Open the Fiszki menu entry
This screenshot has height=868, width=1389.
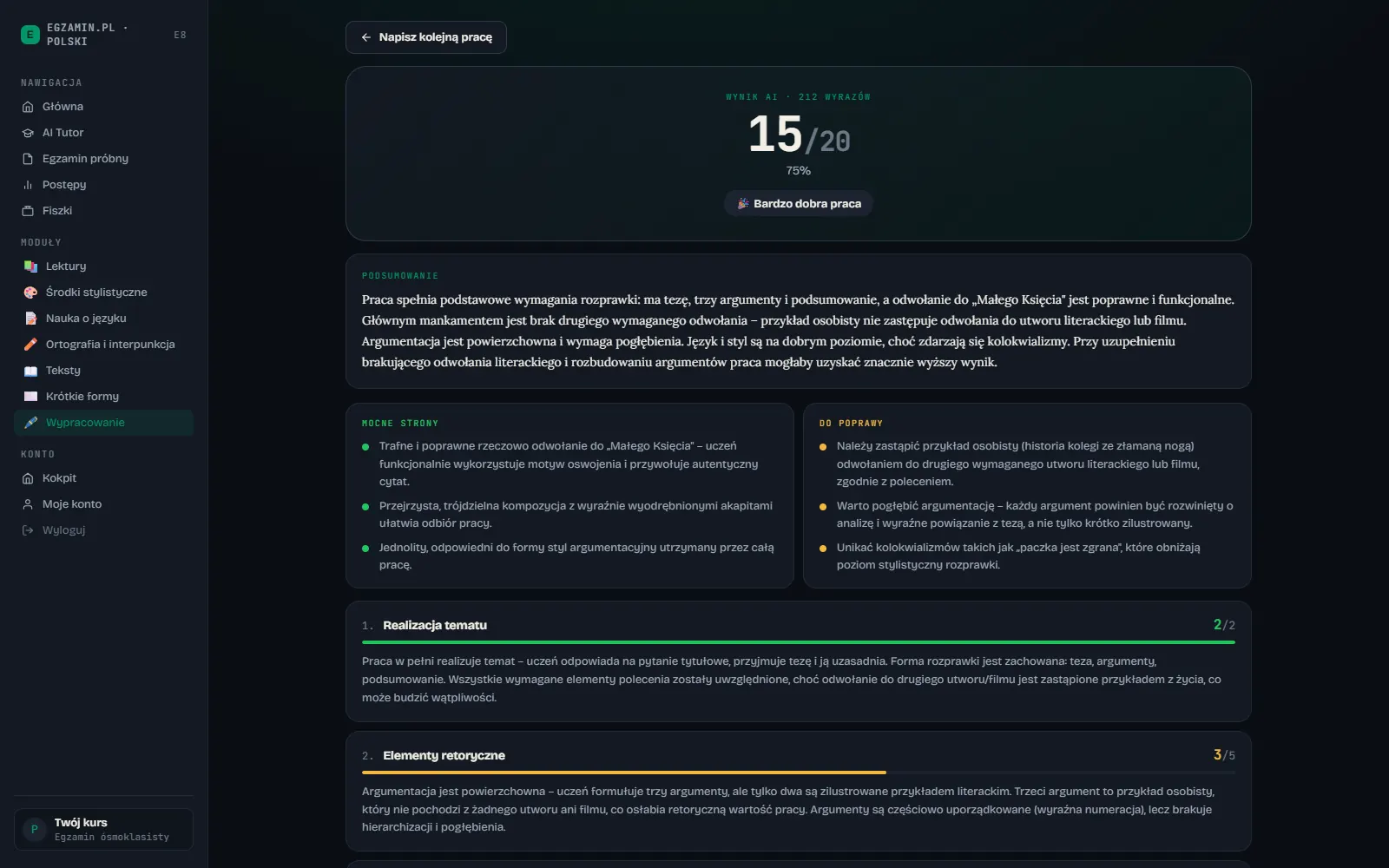coord(103,211)
